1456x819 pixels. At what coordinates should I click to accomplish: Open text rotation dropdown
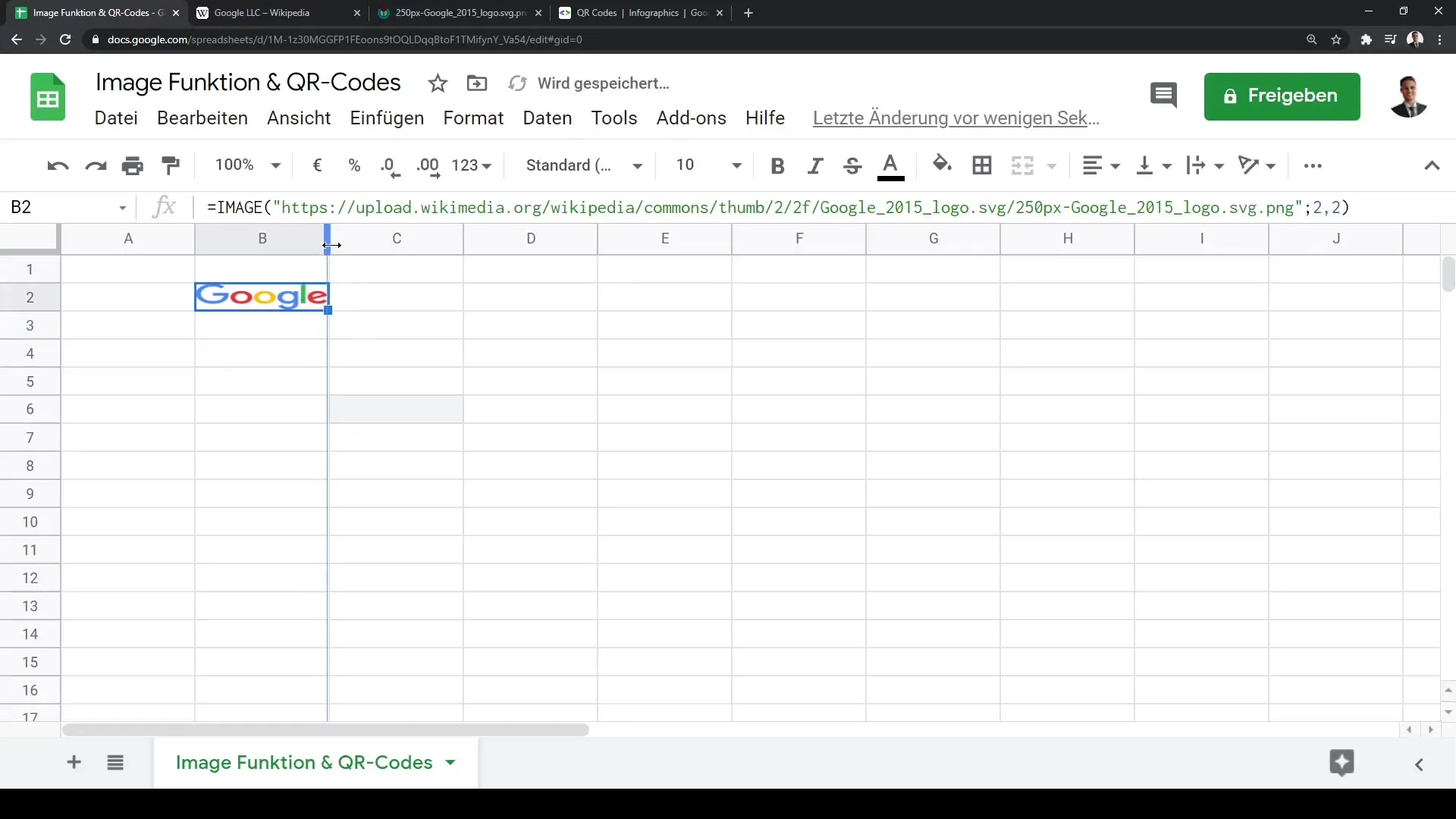coord(1257,165)
